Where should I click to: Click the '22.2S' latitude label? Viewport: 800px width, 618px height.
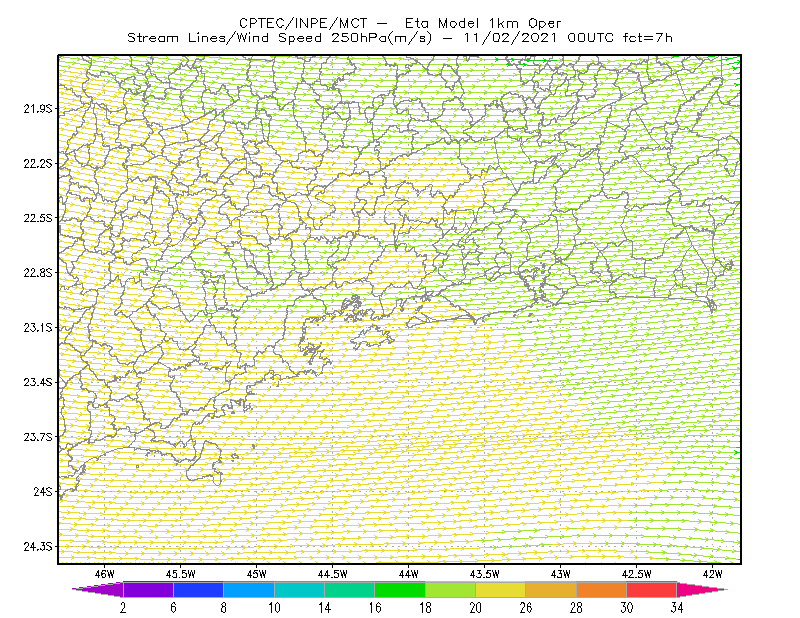click(x=38, y=163)
